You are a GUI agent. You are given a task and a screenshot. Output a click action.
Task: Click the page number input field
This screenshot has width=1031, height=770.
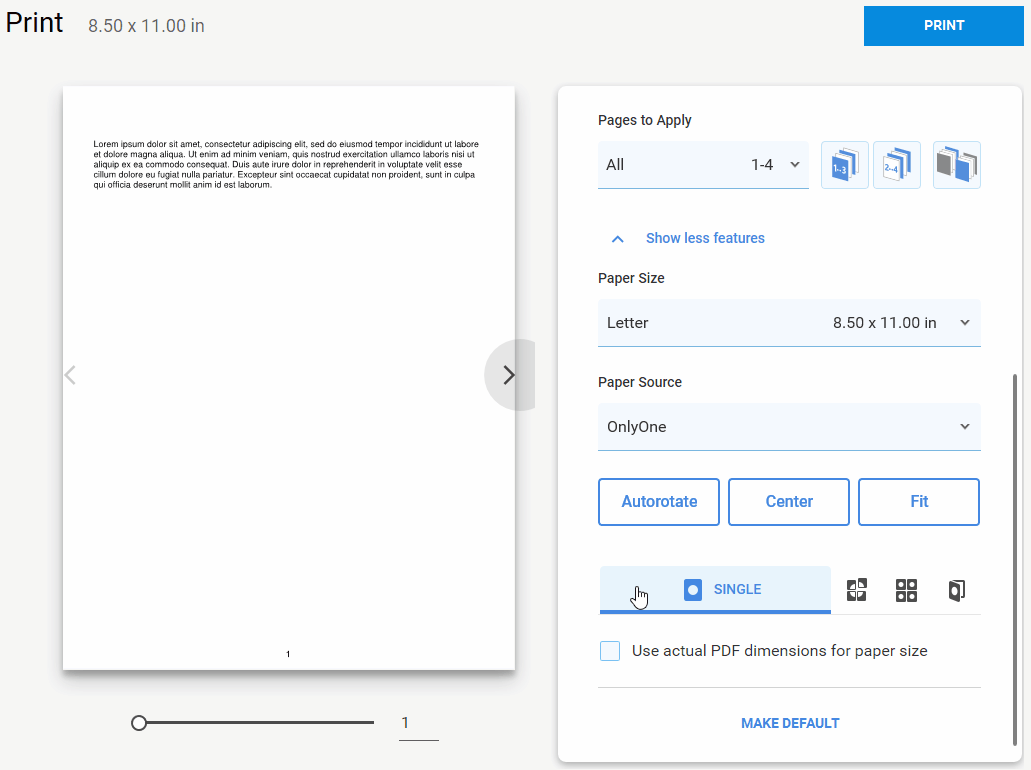click(x=418, y=723)
